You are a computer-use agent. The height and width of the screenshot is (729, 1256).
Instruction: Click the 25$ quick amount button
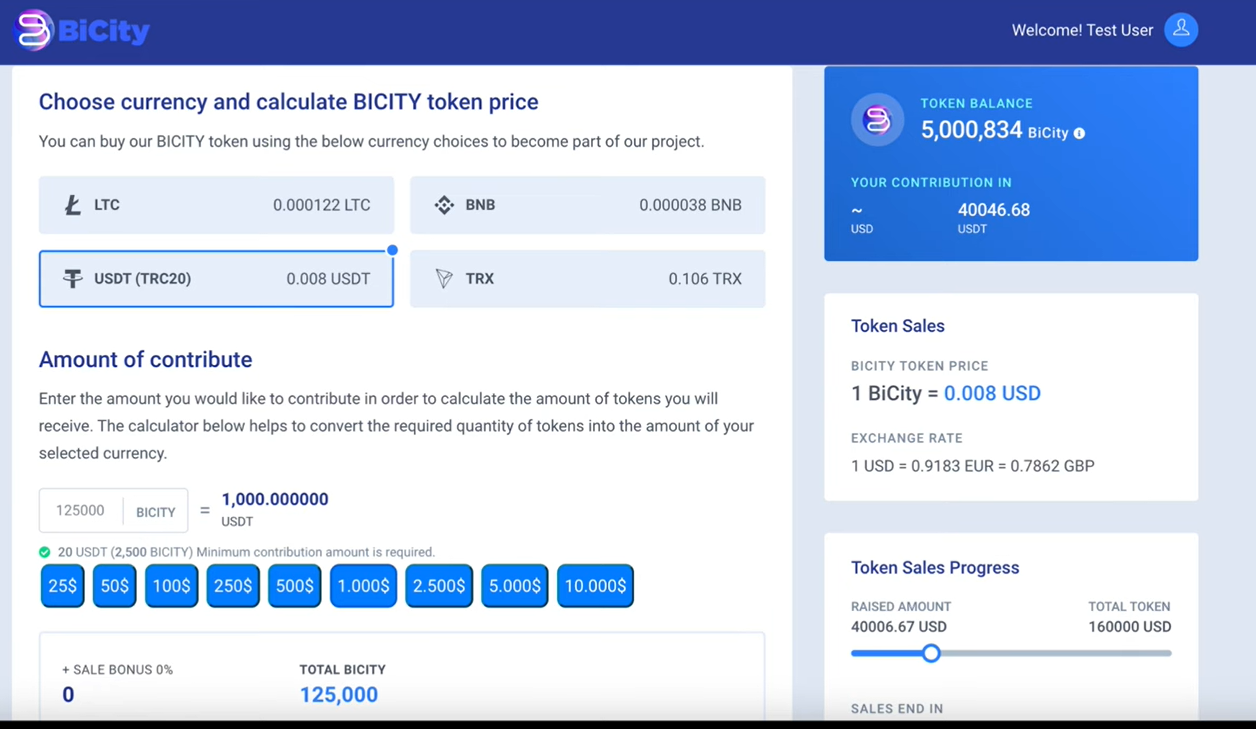click(x=62, y=586)
